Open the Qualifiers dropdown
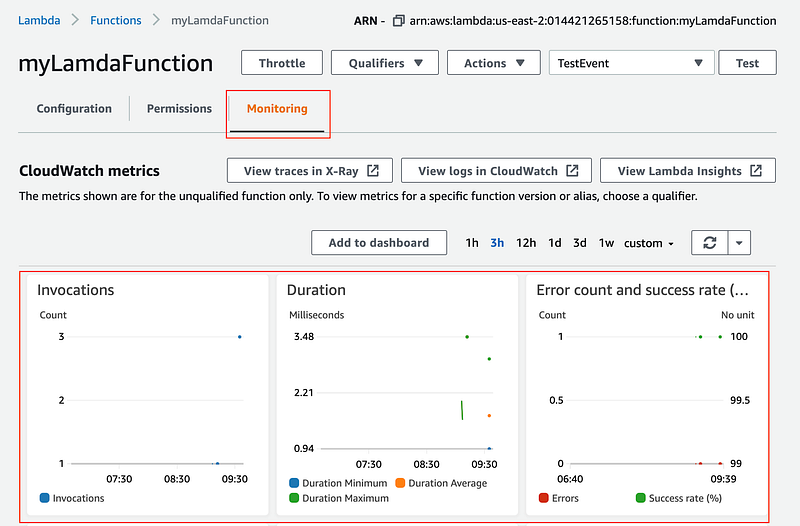Screen dimensions: 800x526 coord(385,63)
